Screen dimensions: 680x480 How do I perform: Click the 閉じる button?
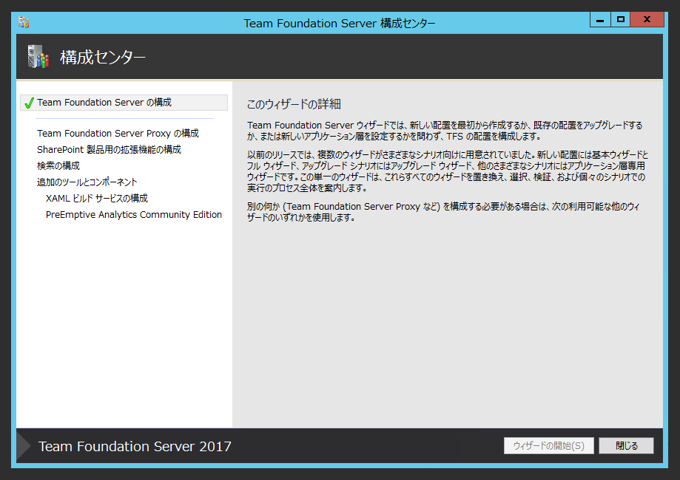point(626,446)
